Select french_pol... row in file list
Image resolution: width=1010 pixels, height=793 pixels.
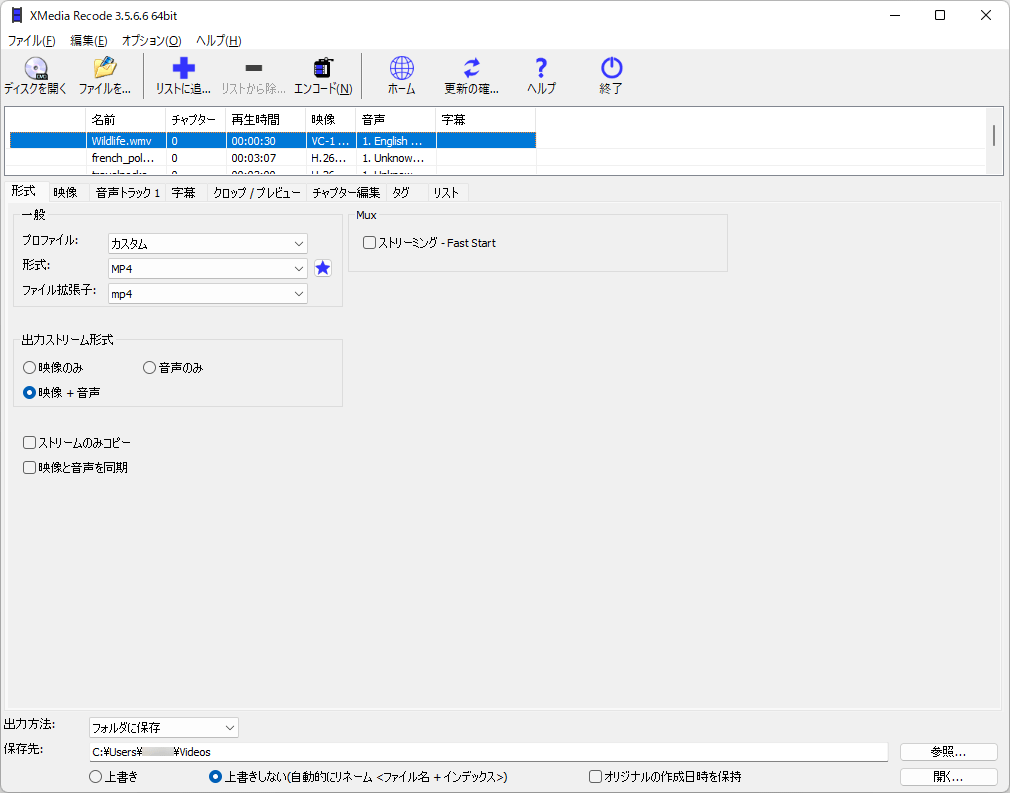click(272, 158)
